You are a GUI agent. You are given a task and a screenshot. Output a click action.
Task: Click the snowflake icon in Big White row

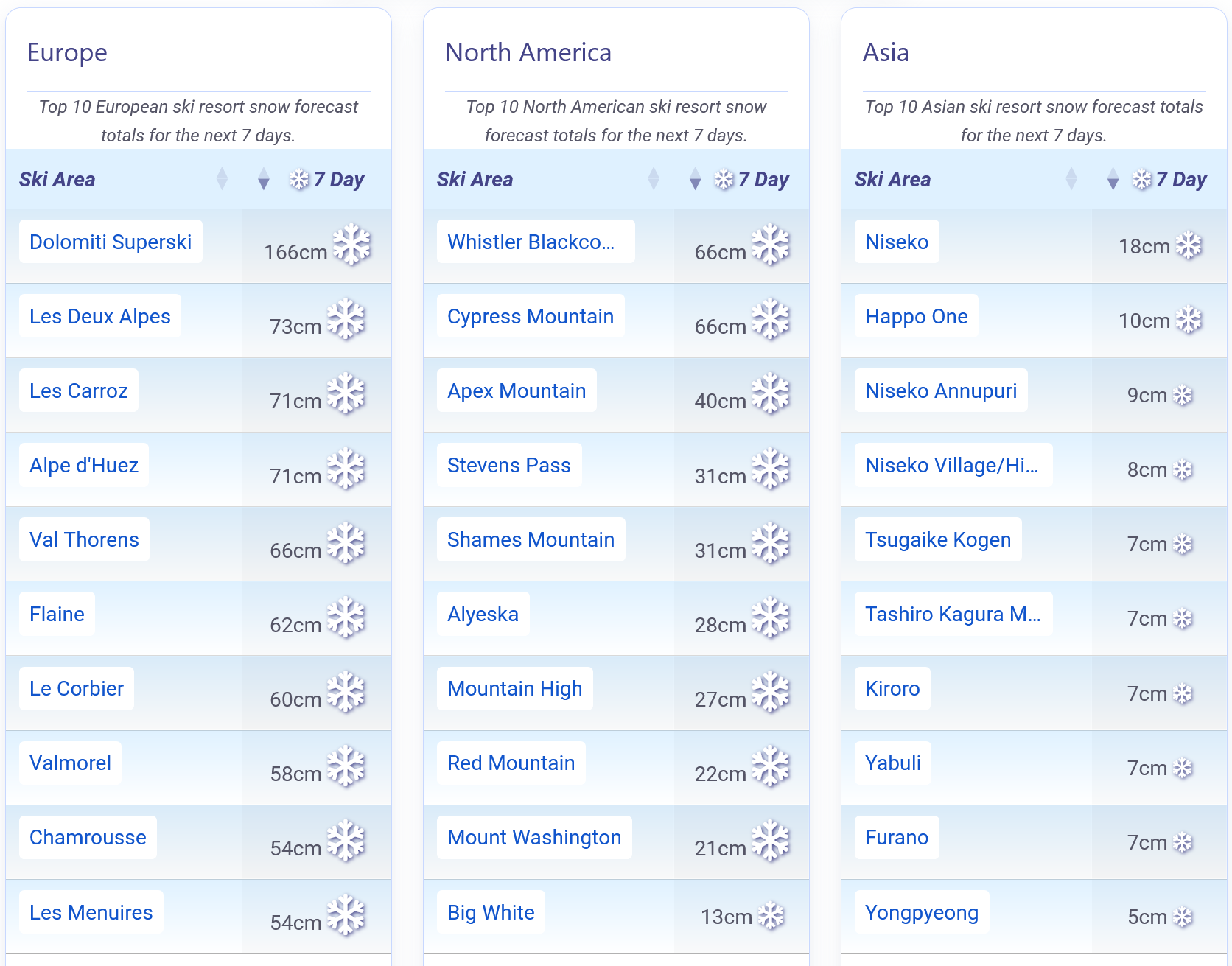pos(771,916)
